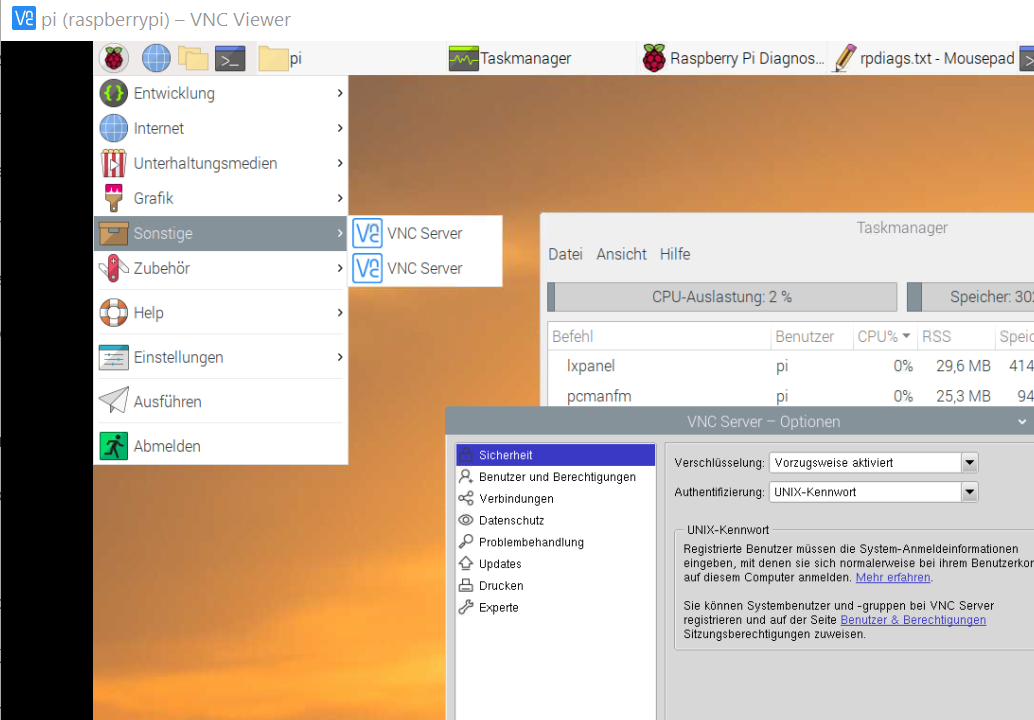
Task: Open the Updates section
Action: (x=555, y=564)
